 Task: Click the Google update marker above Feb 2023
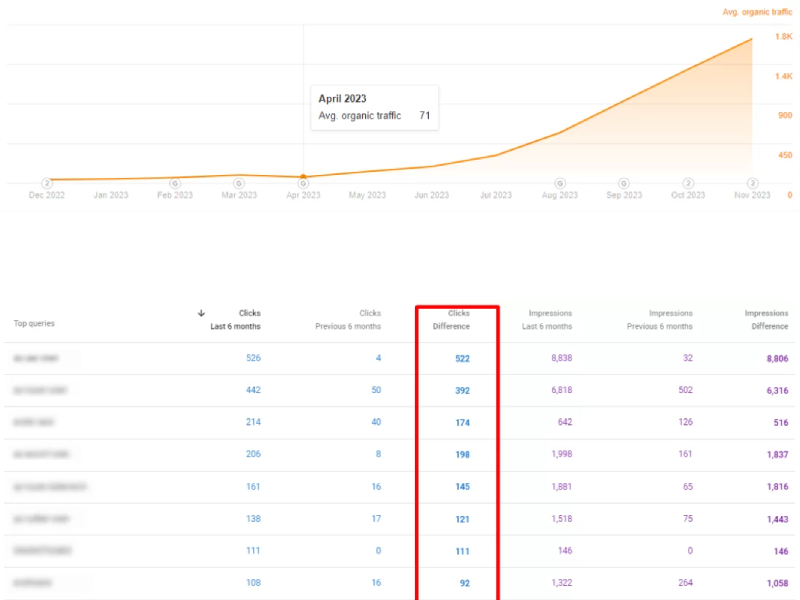click(x=175, y=183)
